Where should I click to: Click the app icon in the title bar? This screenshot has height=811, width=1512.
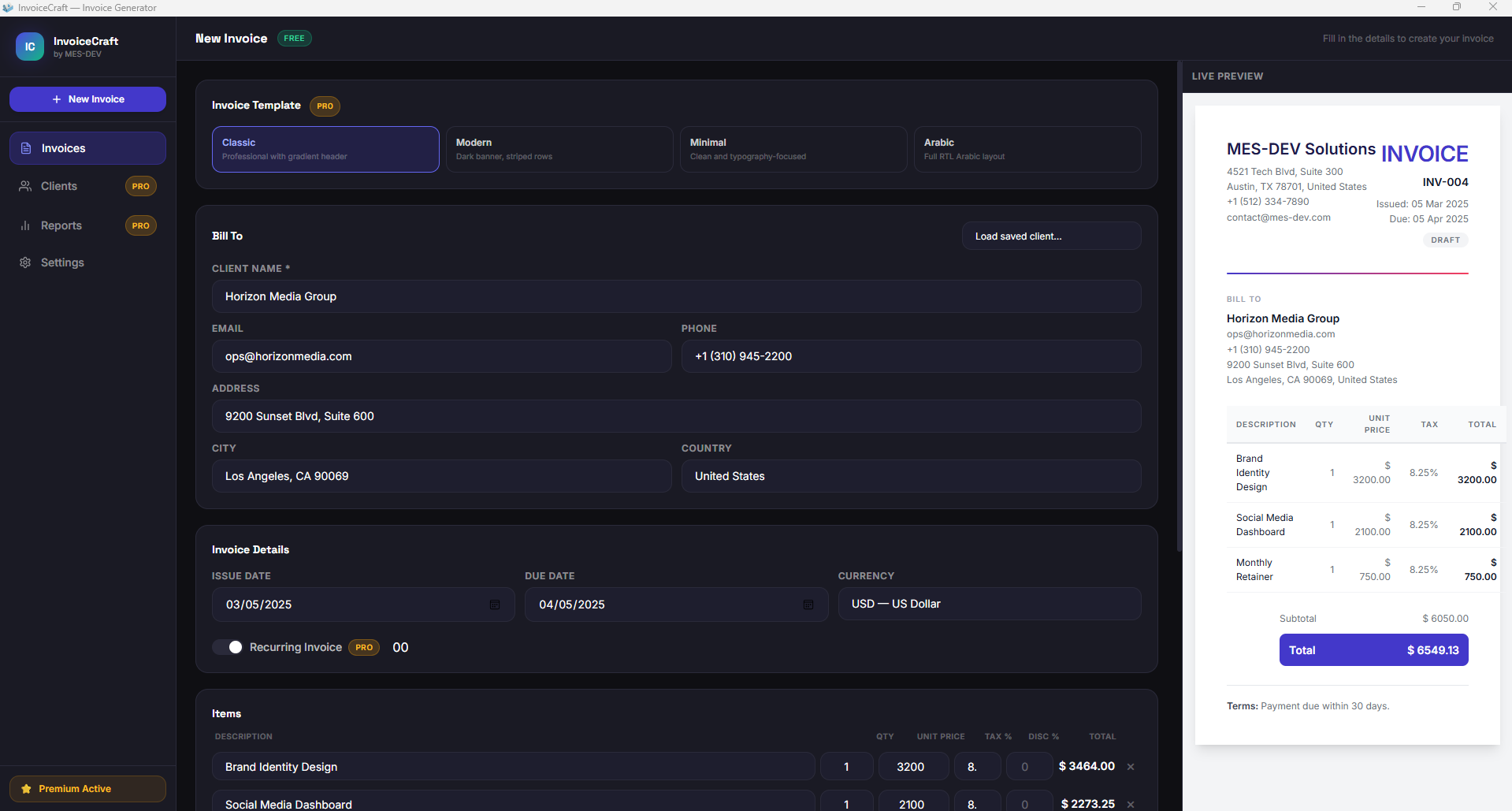[x=8, y=8]
